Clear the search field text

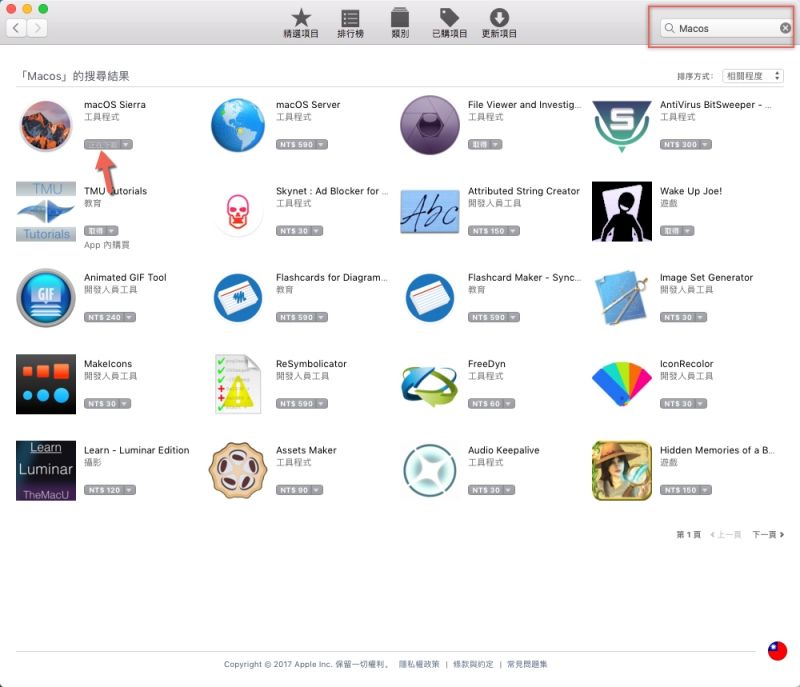point(785,28)
